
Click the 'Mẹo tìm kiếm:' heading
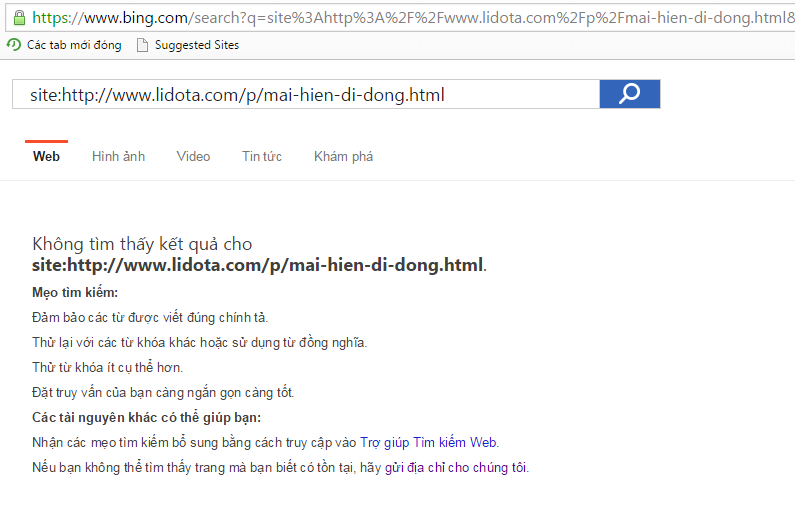(x=75, y=292)
